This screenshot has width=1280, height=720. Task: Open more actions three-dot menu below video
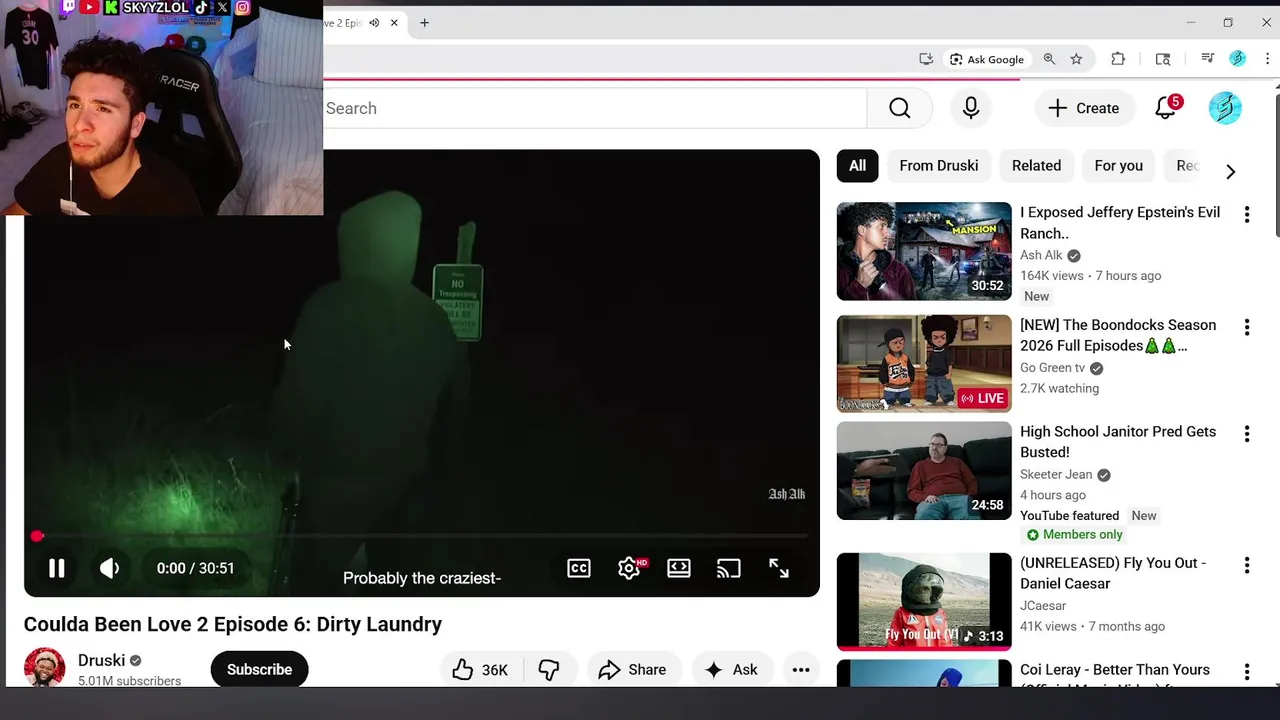801,670
